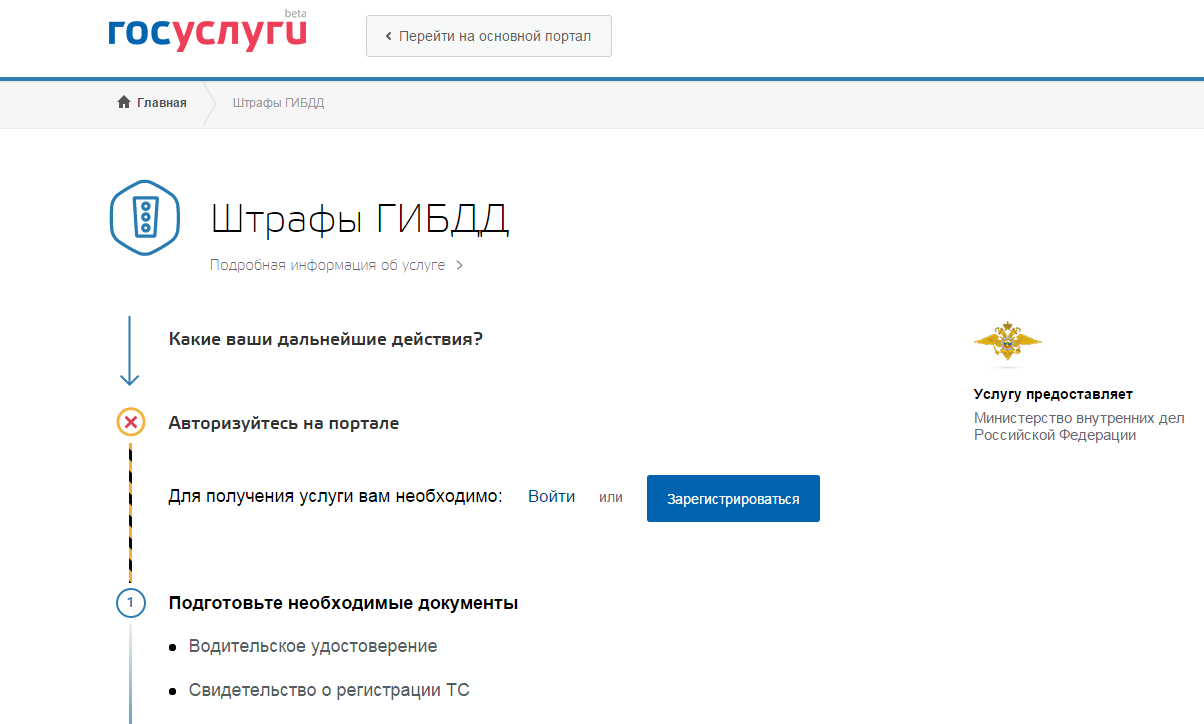
Task: Click the home icon in breadcrumbs
Action: [124, 102]
